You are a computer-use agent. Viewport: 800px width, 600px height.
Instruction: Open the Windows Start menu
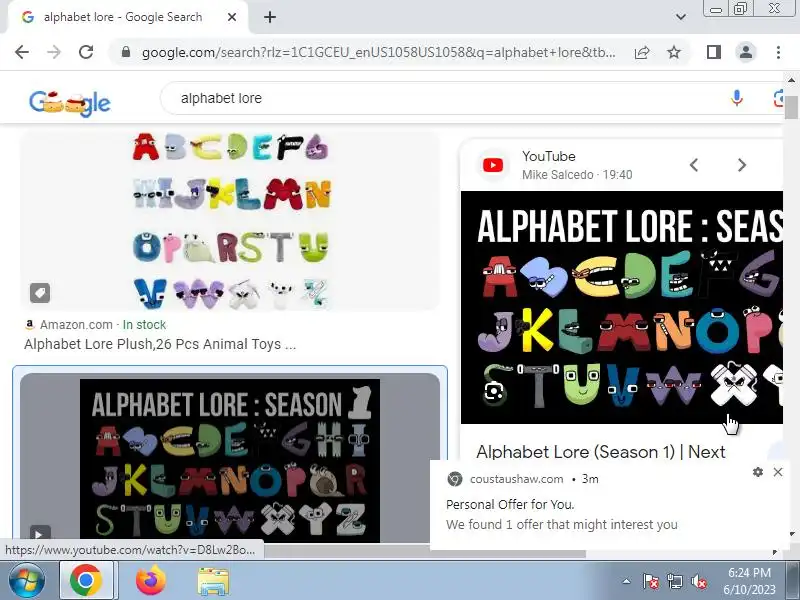pos(26,581)
